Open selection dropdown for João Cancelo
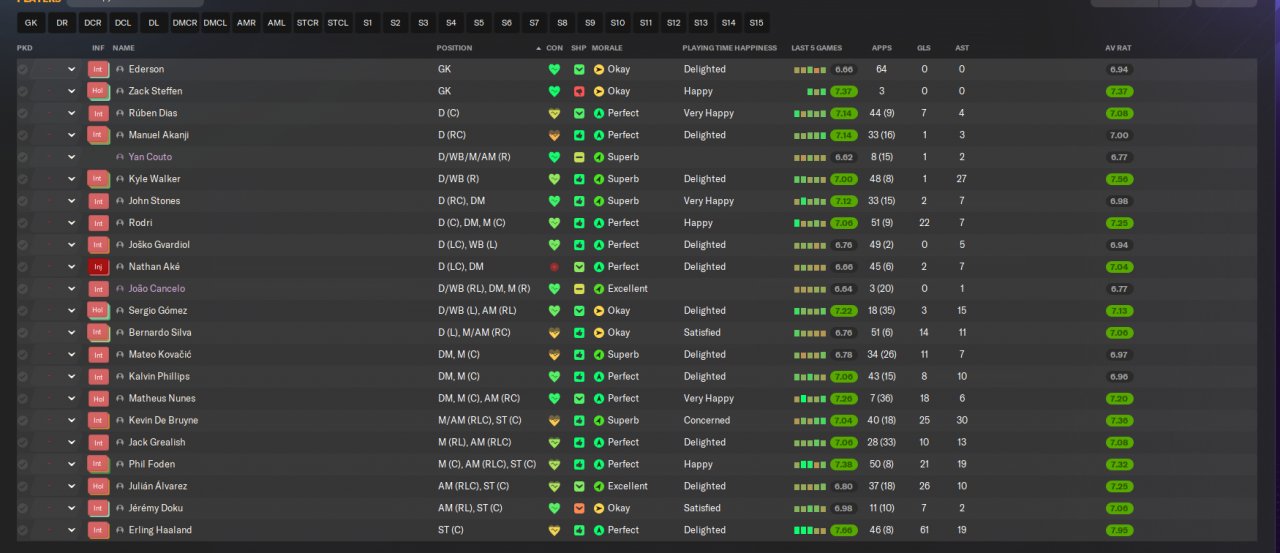1280x553 pixels. (71, 289)
